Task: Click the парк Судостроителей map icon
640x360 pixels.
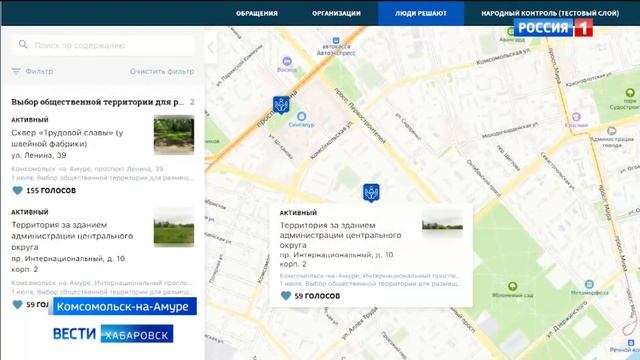Action: pos(630,93)
